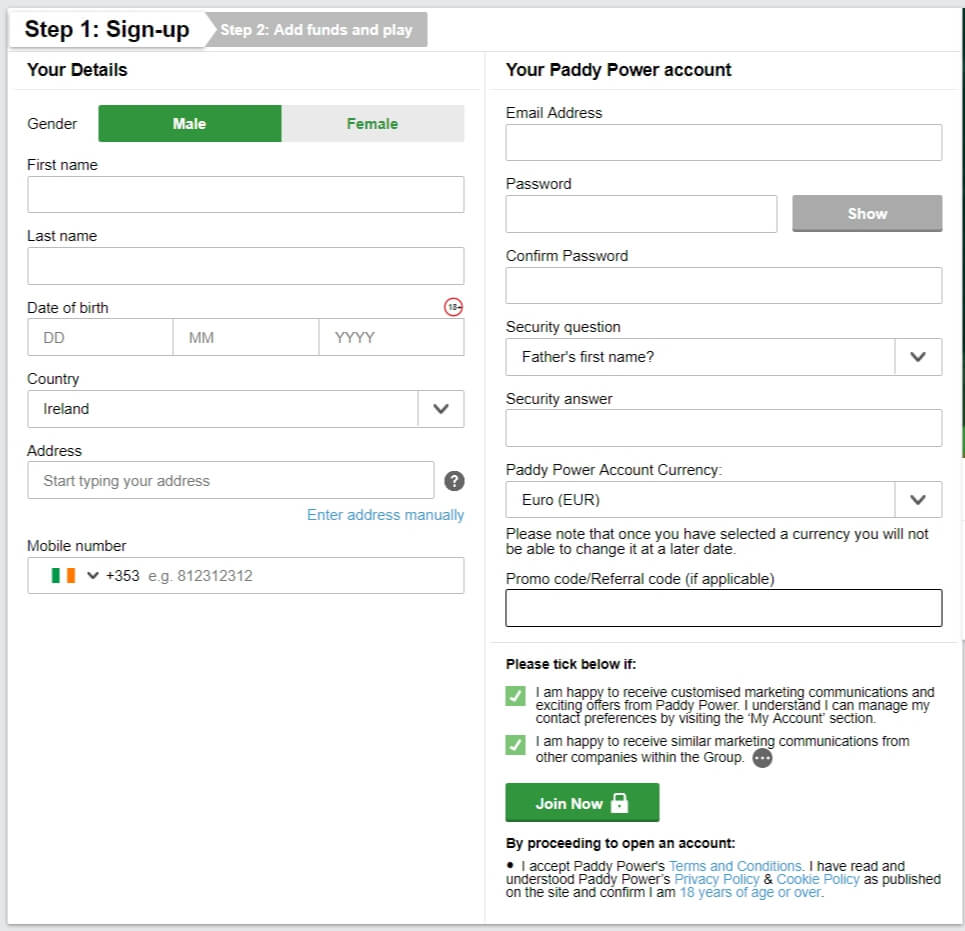Focus the Last name field
965x931 pixels.
pyautogui.click(x=246, y=266)
